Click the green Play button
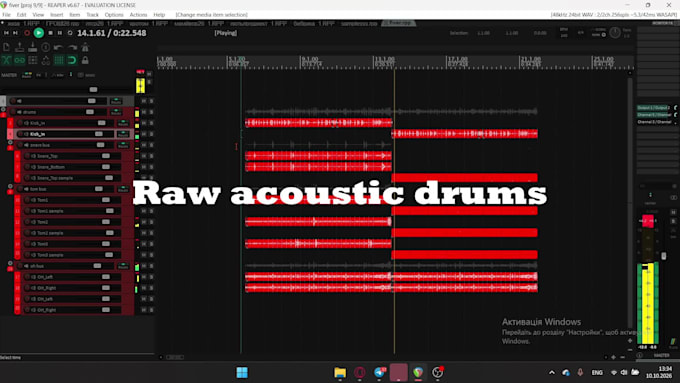The width and height of the screenshot is (680, 383). click(x=39, y=33)
